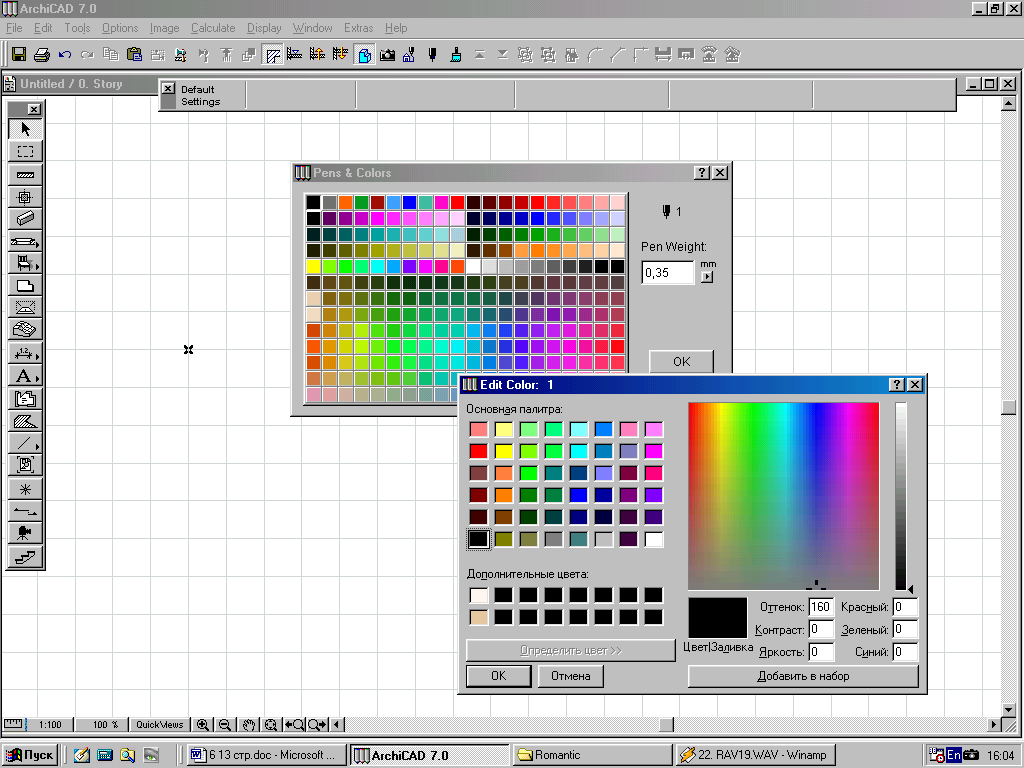This screenshot has width=1024, height=768.
Task: Select the Marquee tool in the toolbox
Action: [x=25, y=152]
